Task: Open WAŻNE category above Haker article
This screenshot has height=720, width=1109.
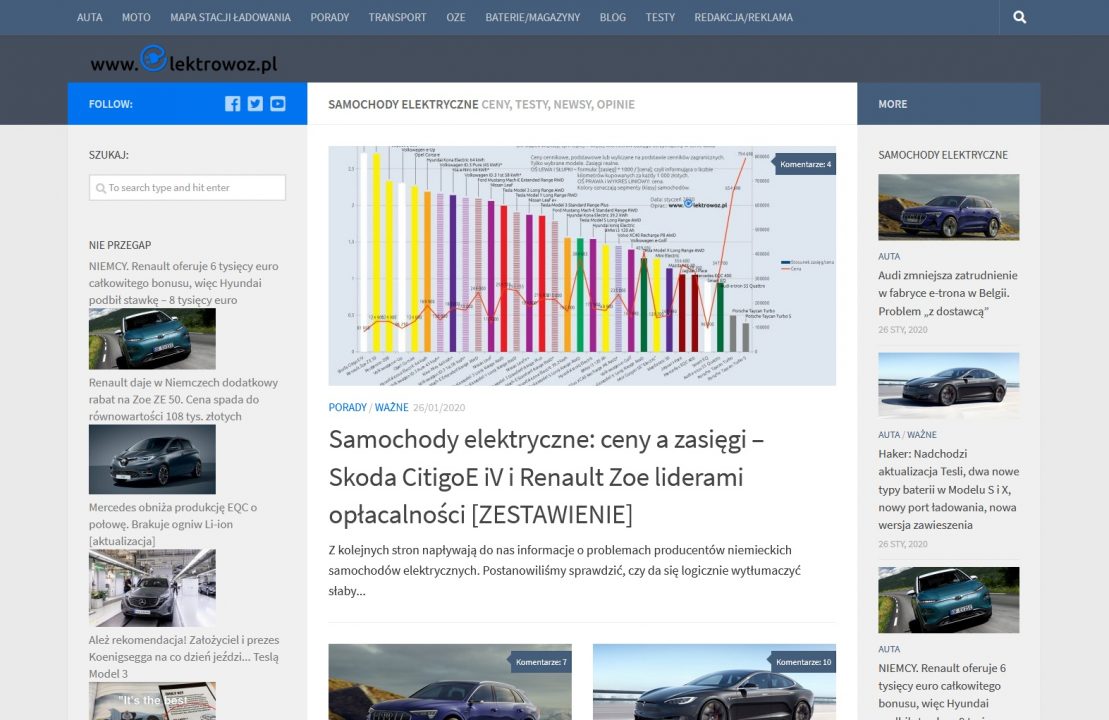Action: click(x=922, y=435)
